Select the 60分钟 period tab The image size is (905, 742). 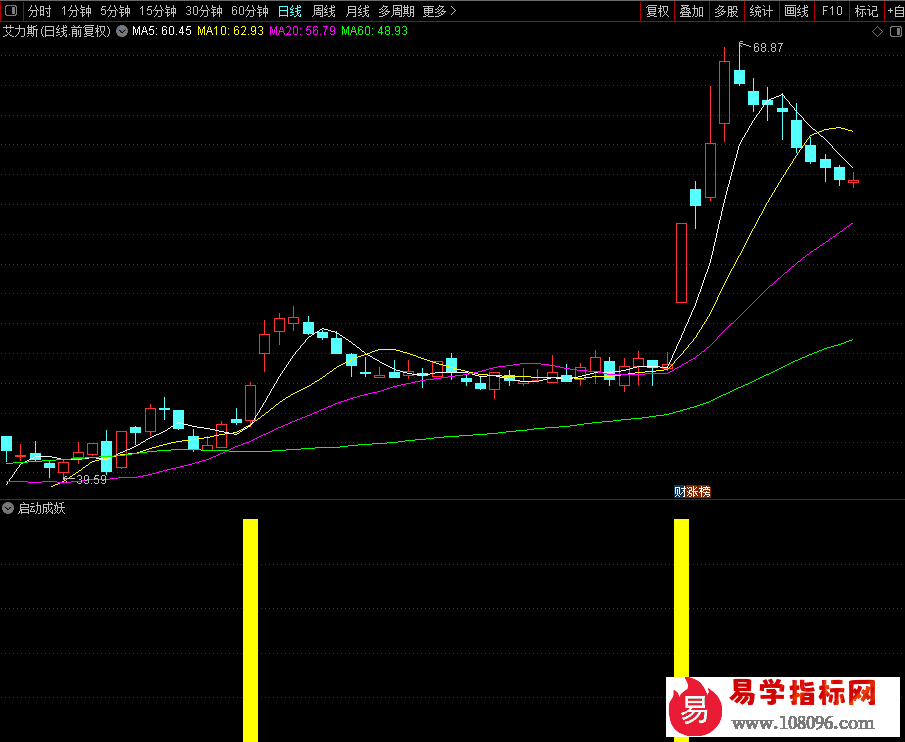pyautogui.click(x=249, y=11)
